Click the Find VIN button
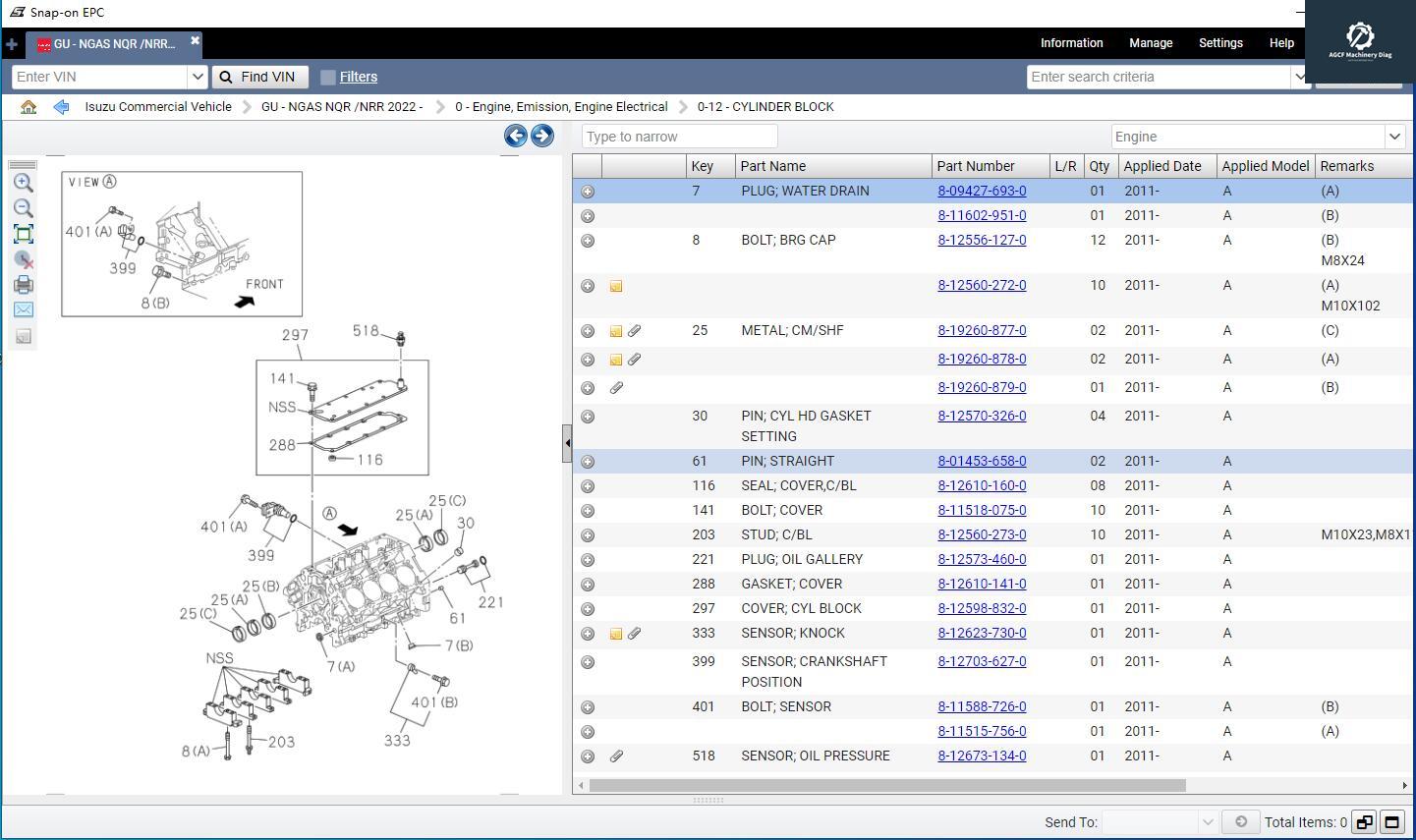Viewport: 1416px width, 840px height. (259, 77)
